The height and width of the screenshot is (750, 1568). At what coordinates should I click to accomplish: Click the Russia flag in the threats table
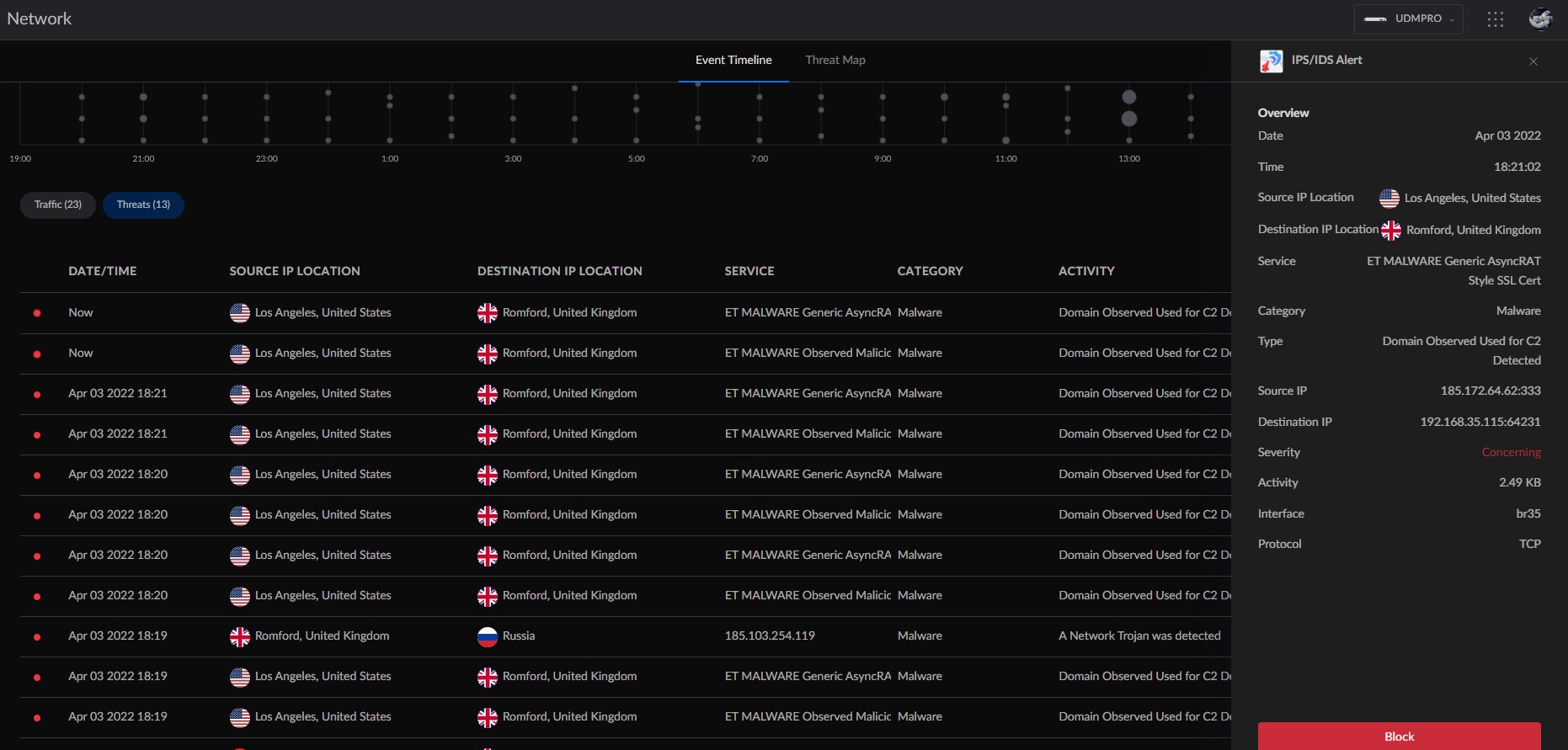coord(488,636)
